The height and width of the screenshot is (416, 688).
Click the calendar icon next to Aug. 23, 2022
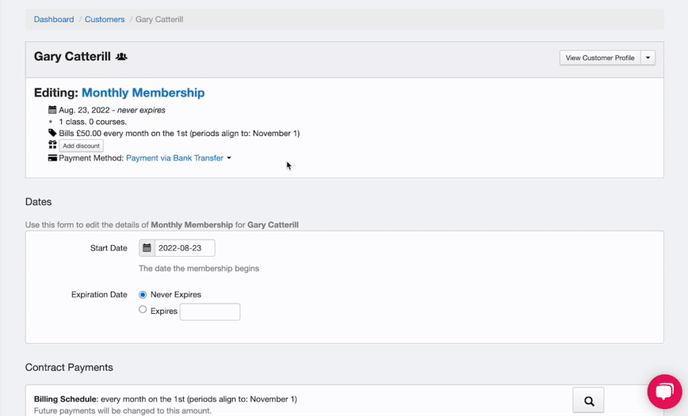[x=52, y=109]
